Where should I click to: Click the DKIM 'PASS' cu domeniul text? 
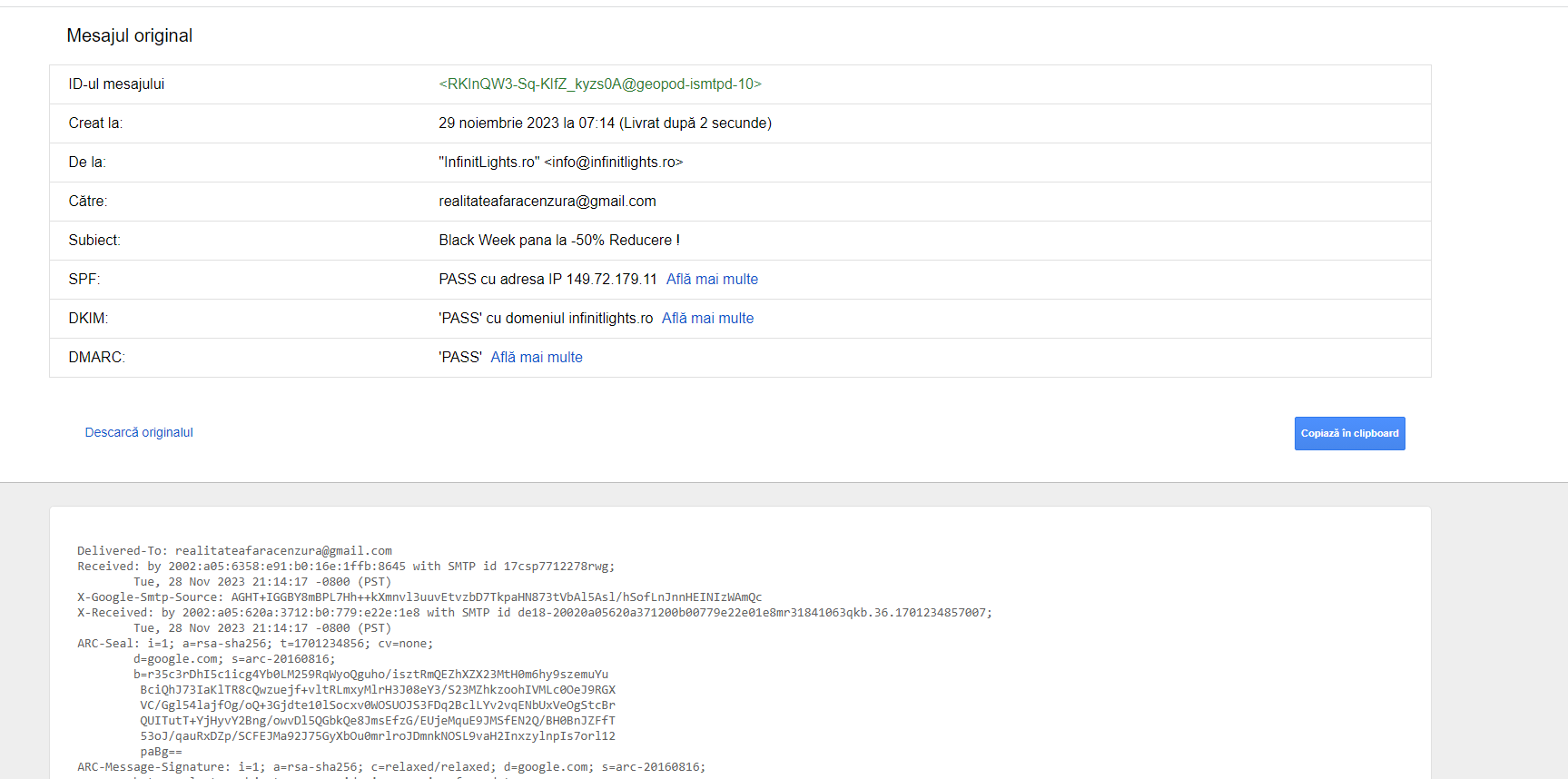point(546,319)
